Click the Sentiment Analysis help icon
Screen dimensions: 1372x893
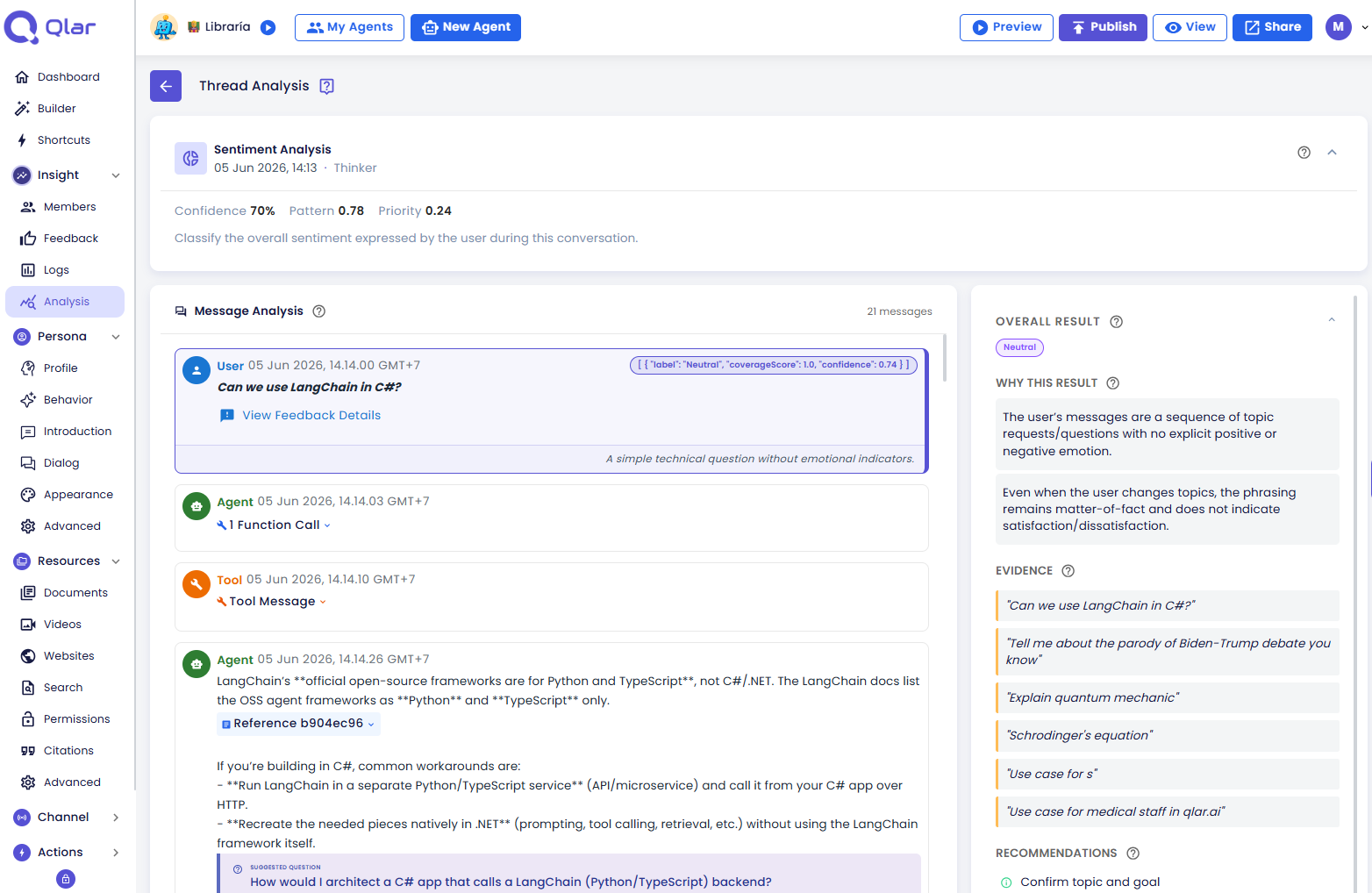tap(1304, 153)
